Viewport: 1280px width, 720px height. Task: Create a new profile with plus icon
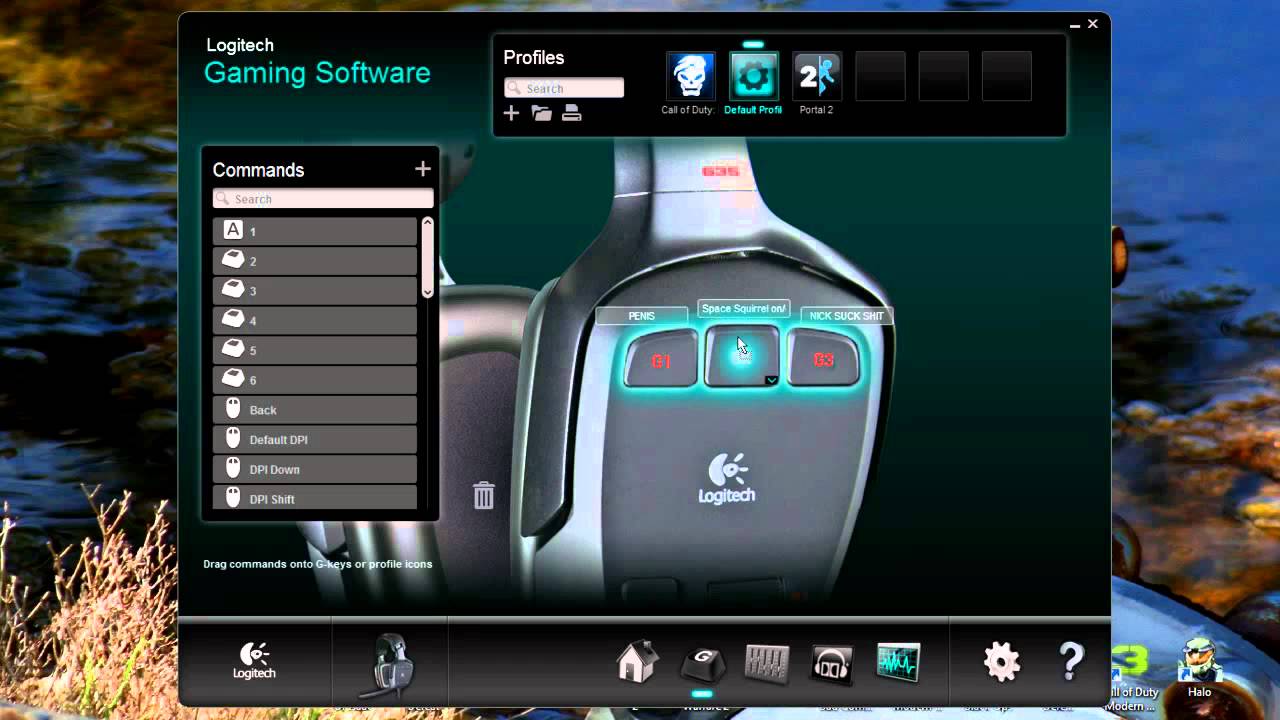[511, 113]
